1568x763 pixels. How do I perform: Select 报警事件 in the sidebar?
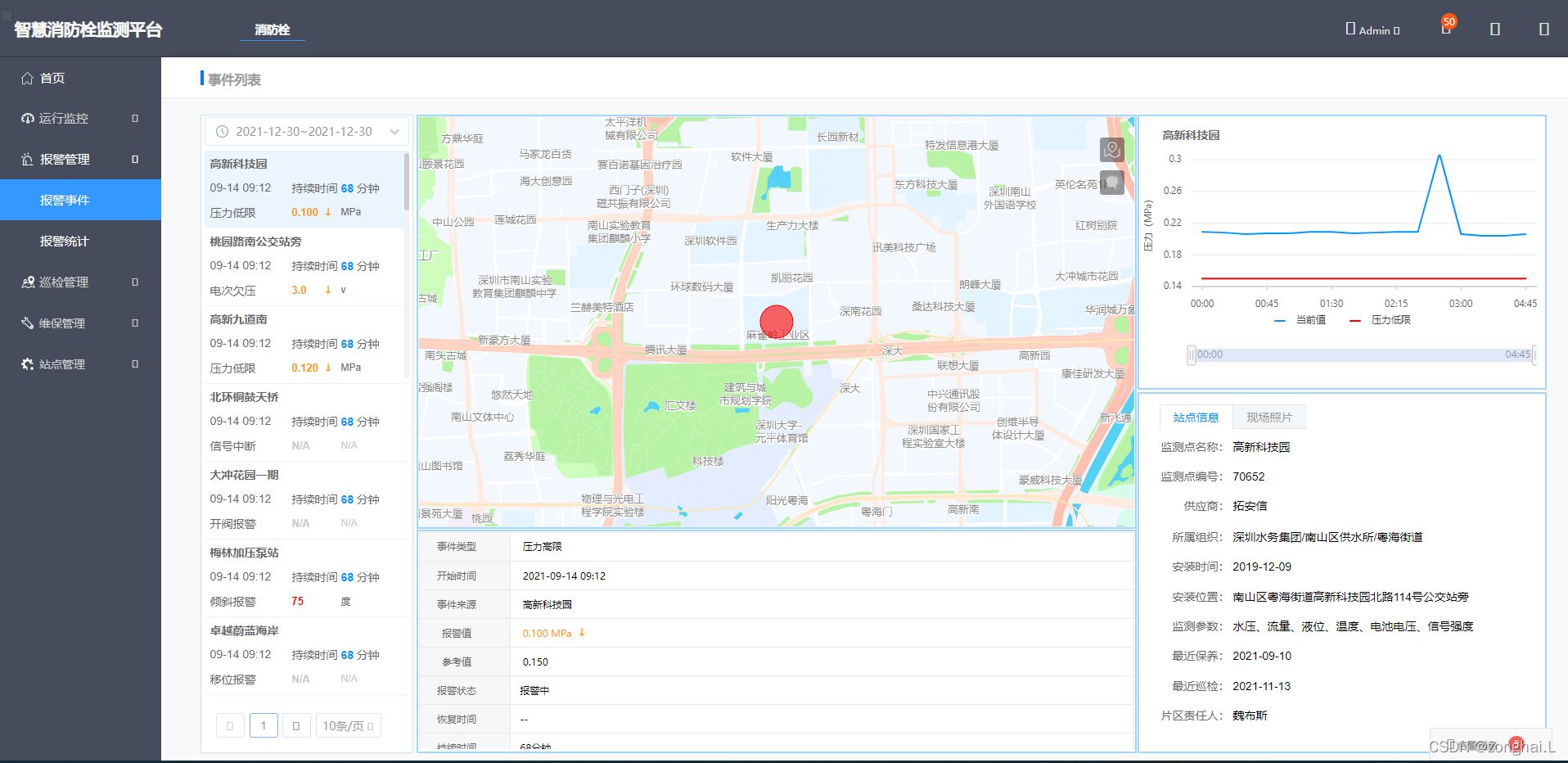(x=80, y=200)
